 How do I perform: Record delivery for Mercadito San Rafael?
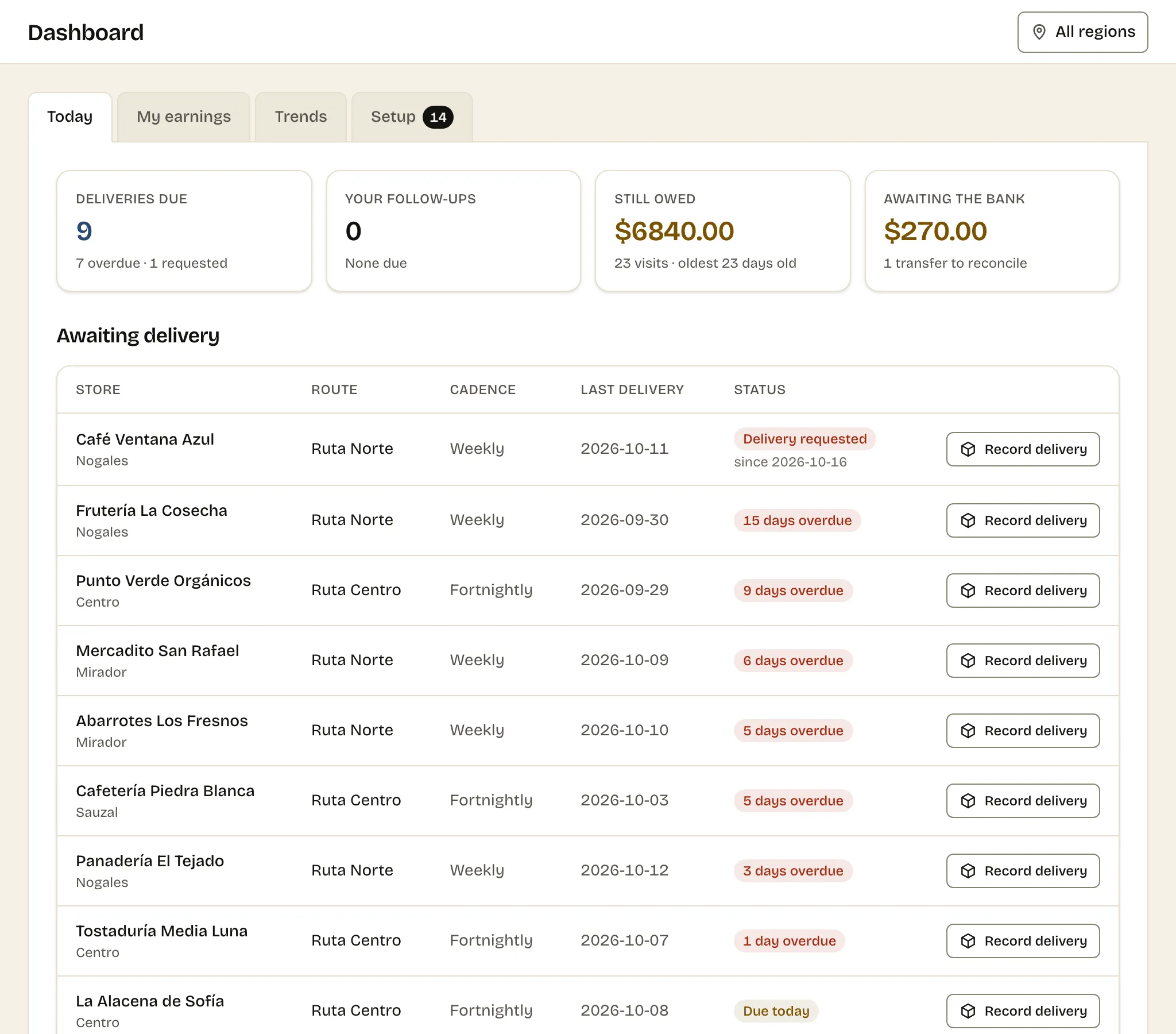1022,661
